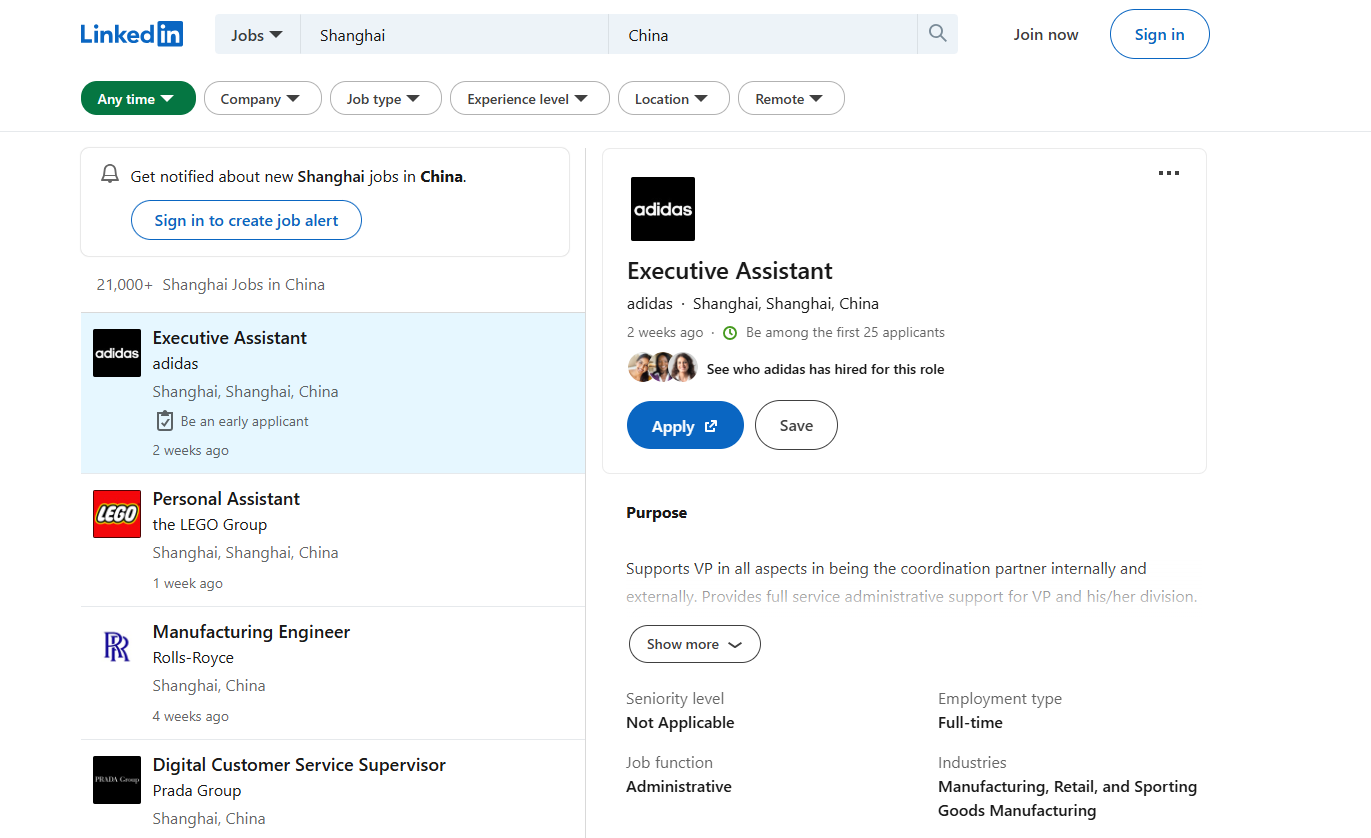Click the 1 week ago posting date
1371x838 pixels.
[x=187, y=583]
